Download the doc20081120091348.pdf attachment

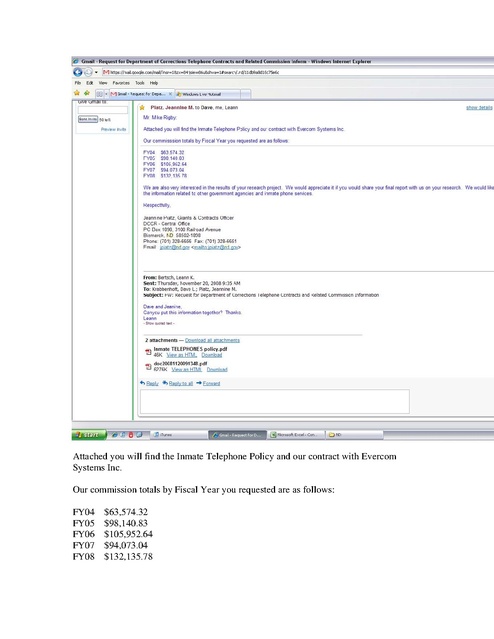pyautogui.click(x=217, y=370)
